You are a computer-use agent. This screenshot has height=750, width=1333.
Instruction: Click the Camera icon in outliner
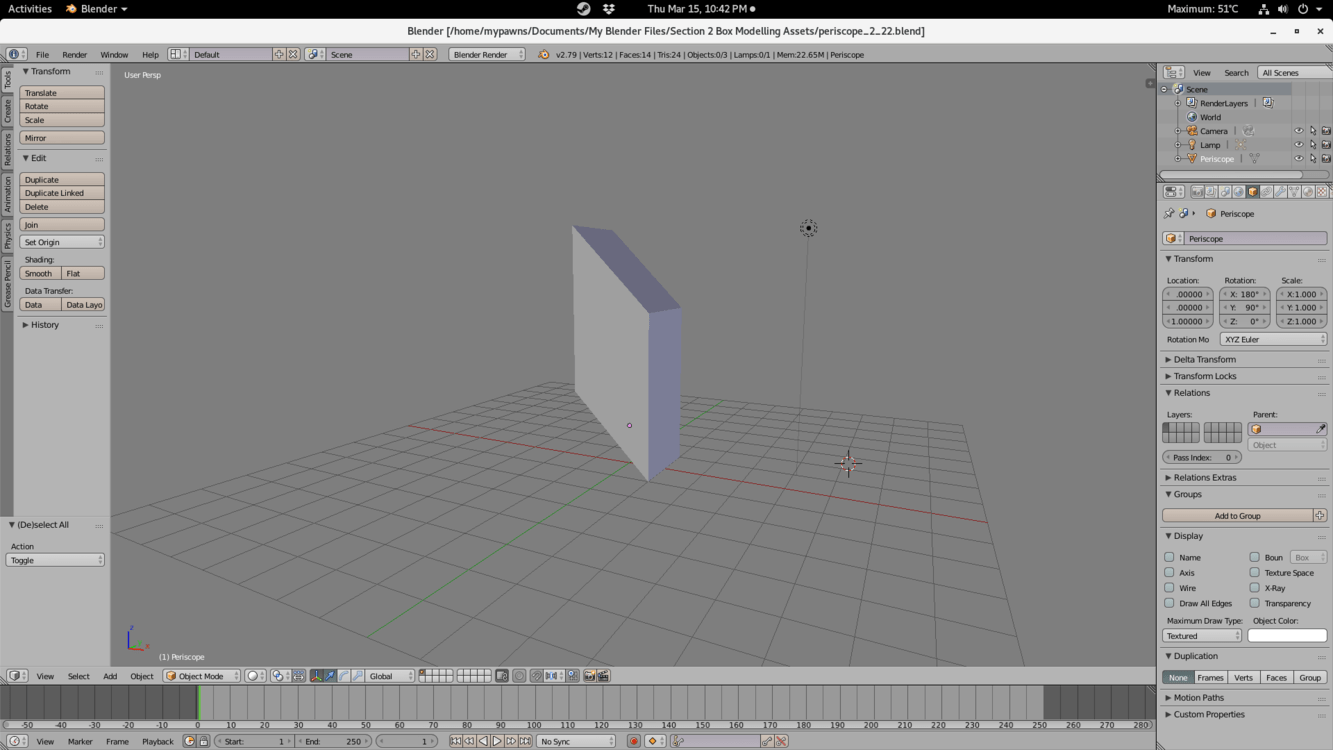(x=1192, y=131)
